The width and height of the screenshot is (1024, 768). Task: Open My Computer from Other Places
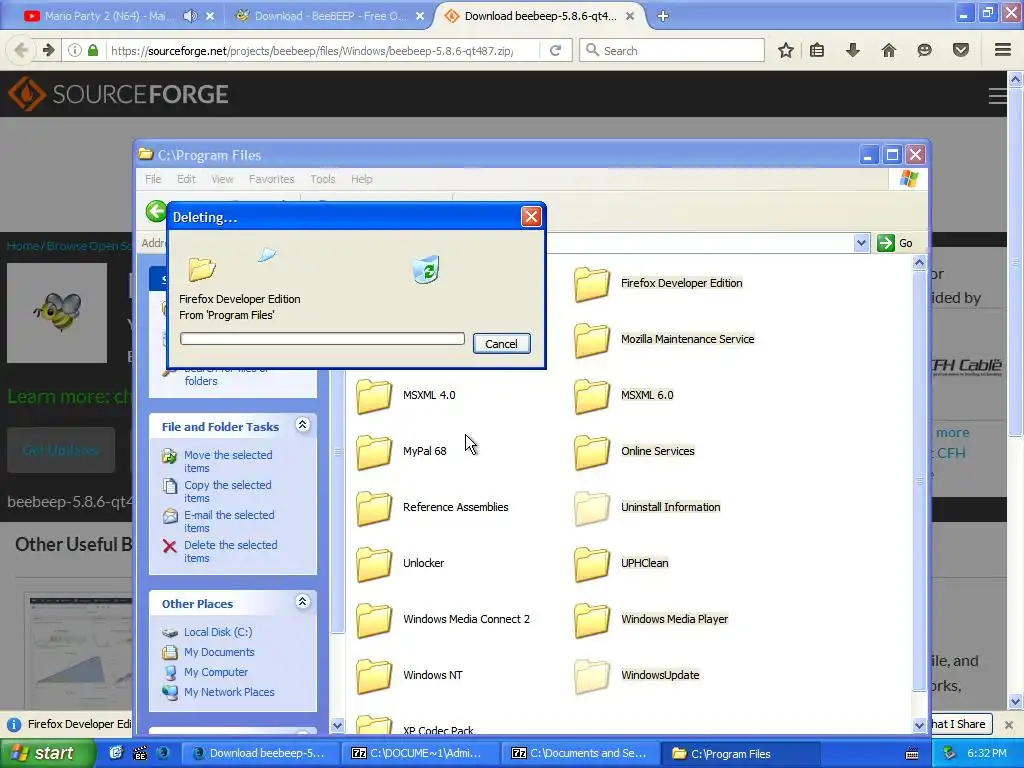[216, 671]
